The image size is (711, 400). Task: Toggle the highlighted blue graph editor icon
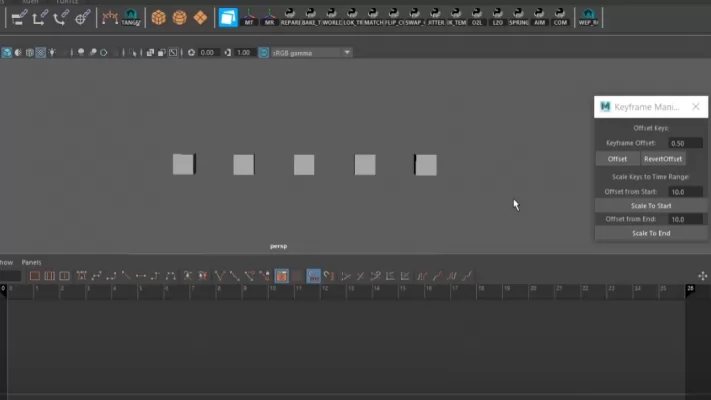(x=314, y=276)
